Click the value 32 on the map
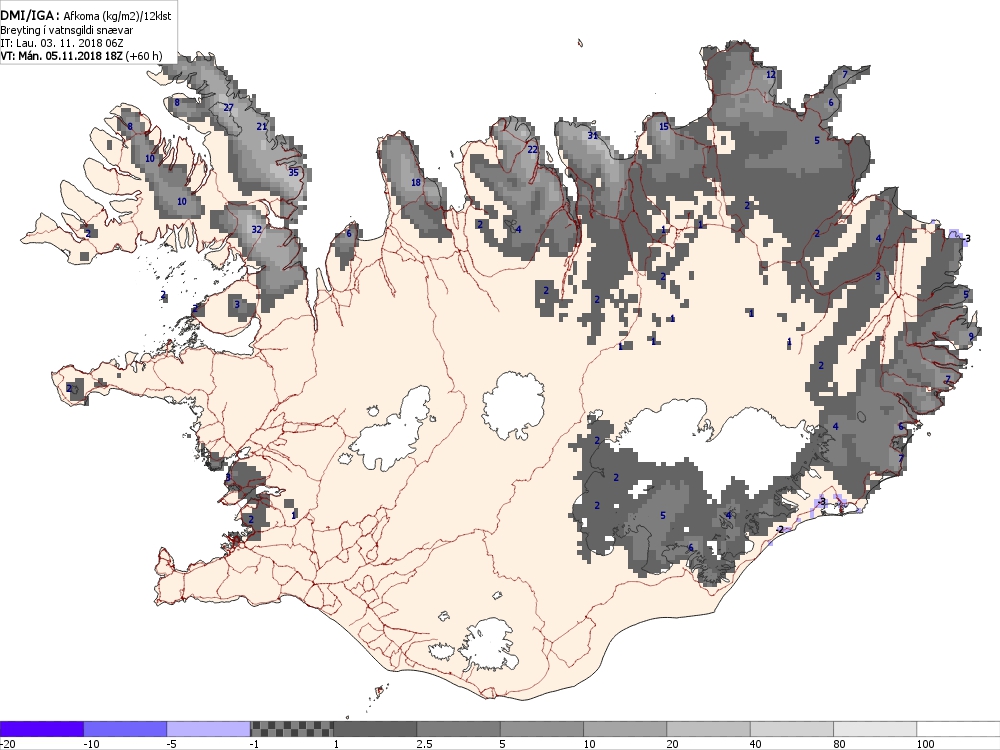The image size is (1000, 750). point(256,230)
